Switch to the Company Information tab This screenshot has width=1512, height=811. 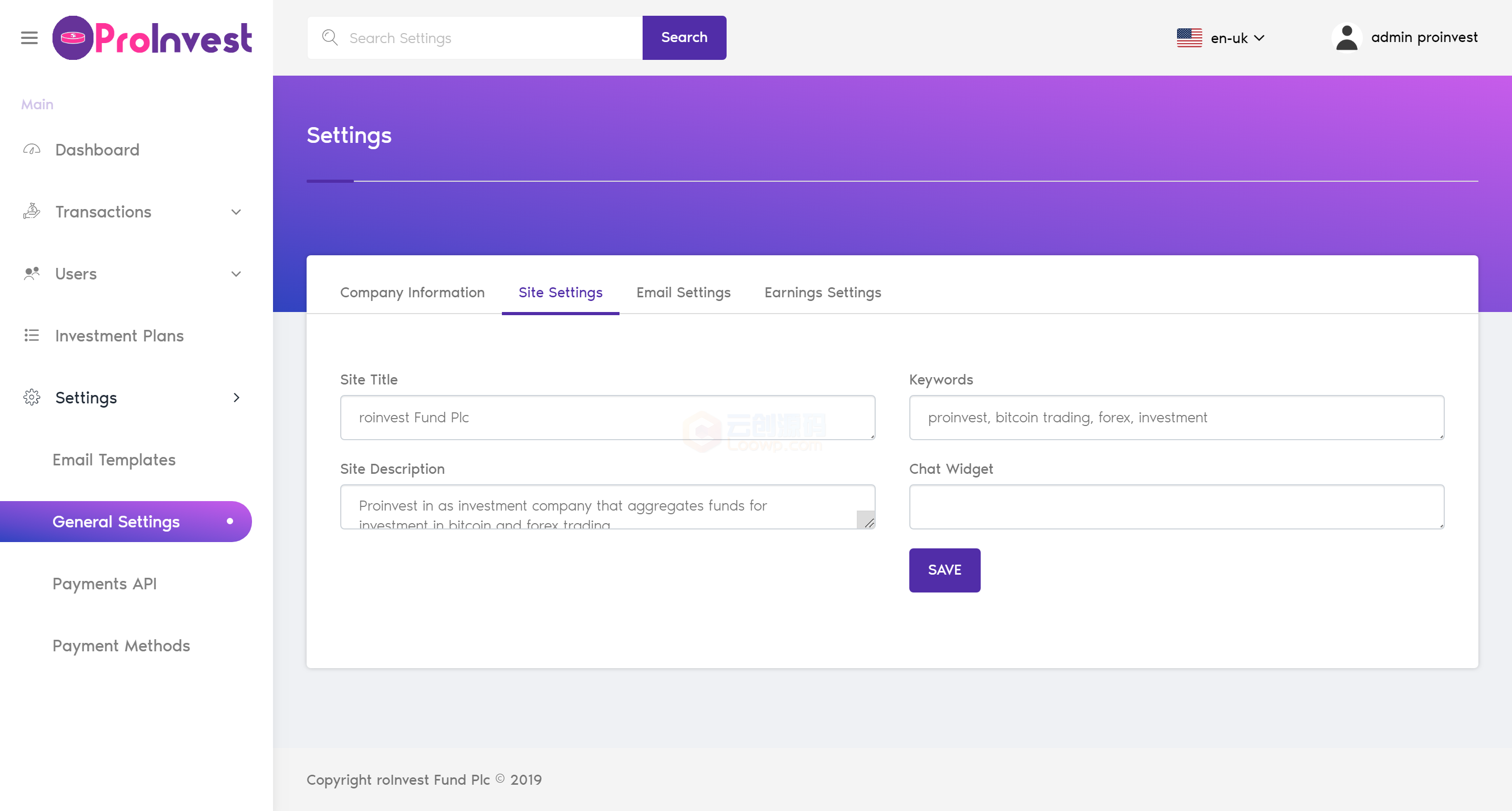point(412,293)
